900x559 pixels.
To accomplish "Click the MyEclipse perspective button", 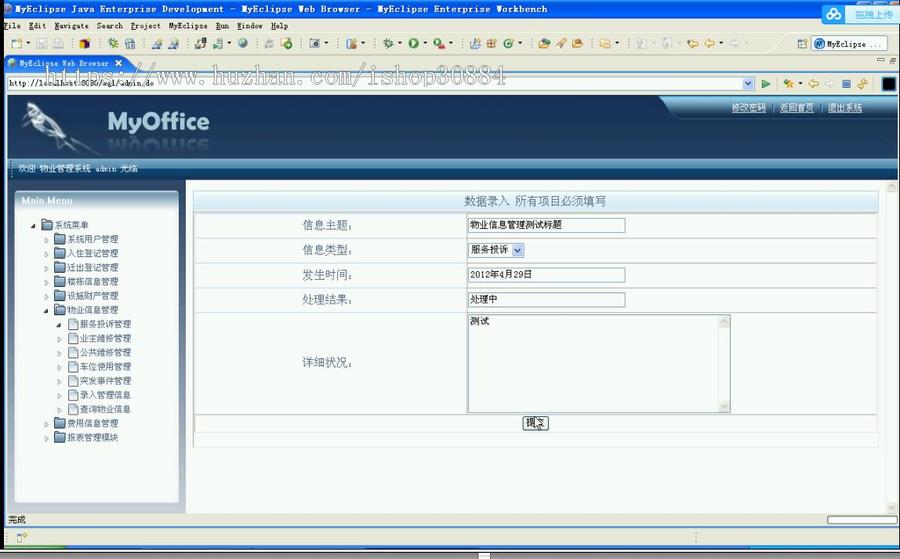I will (848, 44).
